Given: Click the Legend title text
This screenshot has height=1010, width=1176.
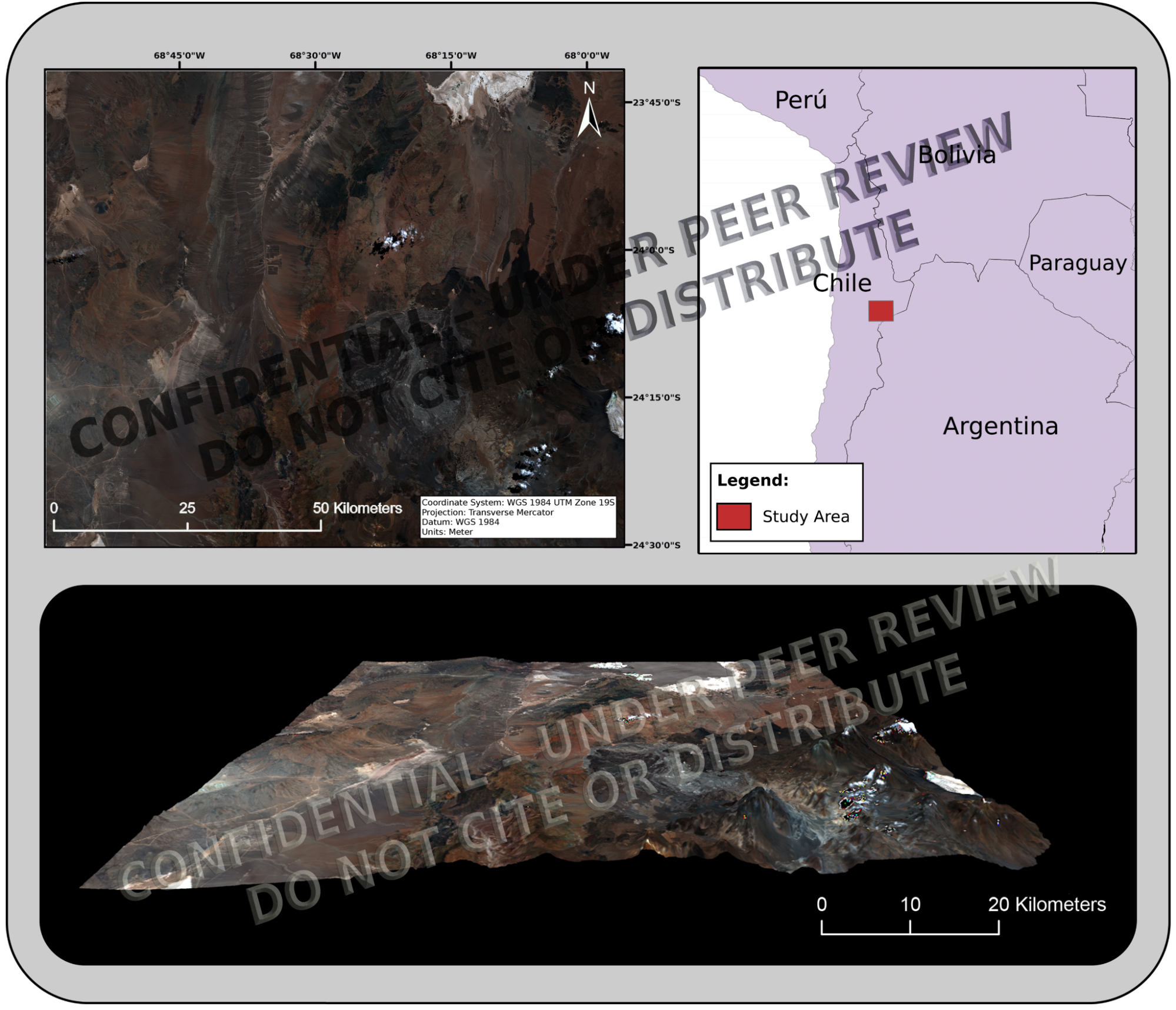Looking at the screenshot, I should [x=752, y=480].
